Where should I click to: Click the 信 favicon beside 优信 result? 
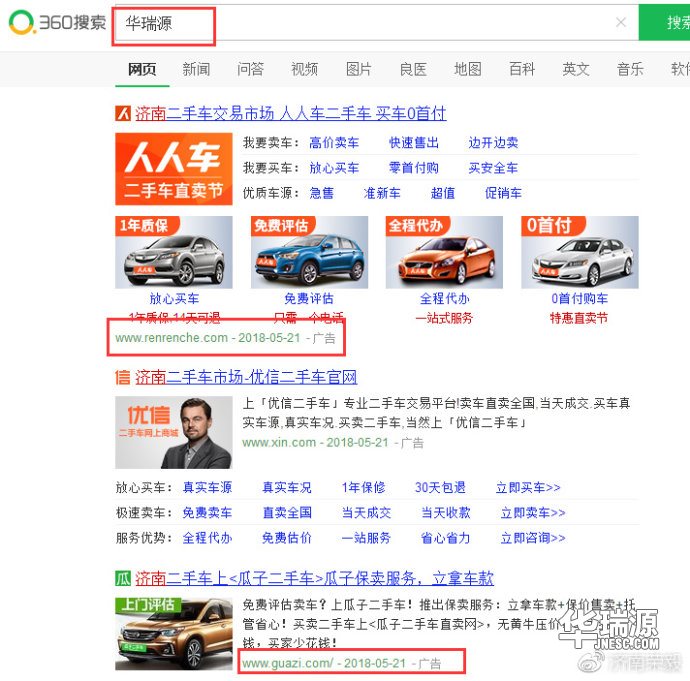click(x=123, y=377)
